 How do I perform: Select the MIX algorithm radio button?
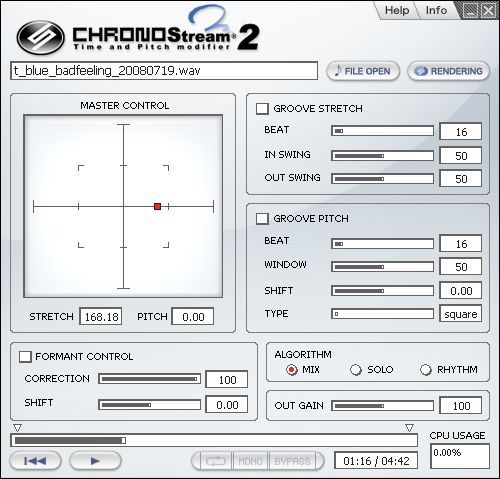click(x=292, y=370)
